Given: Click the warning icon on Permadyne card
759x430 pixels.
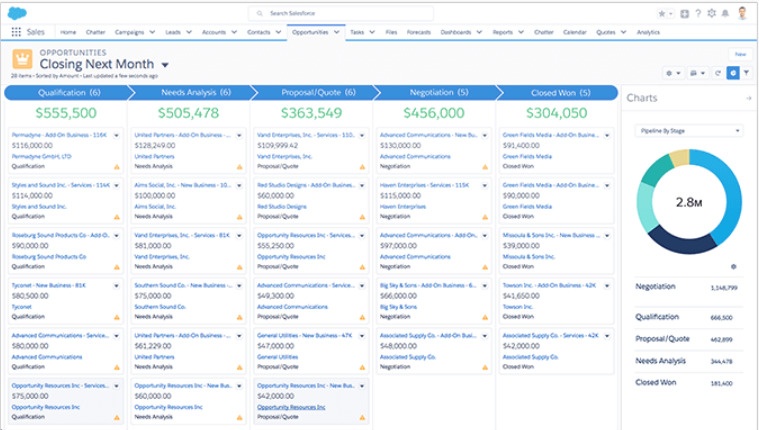Looking at the screenshot, I should [x=117, y=167].
